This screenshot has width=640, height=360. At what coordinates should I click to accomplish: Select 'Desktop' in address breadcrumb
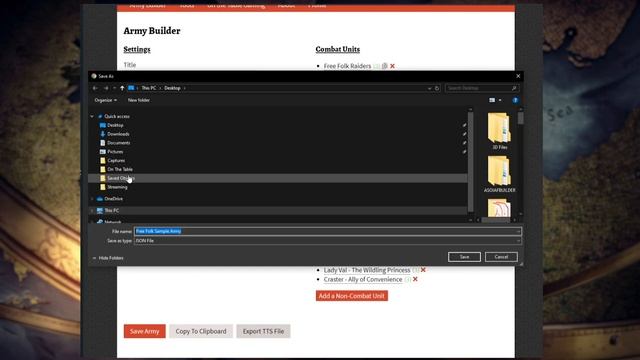172,88
